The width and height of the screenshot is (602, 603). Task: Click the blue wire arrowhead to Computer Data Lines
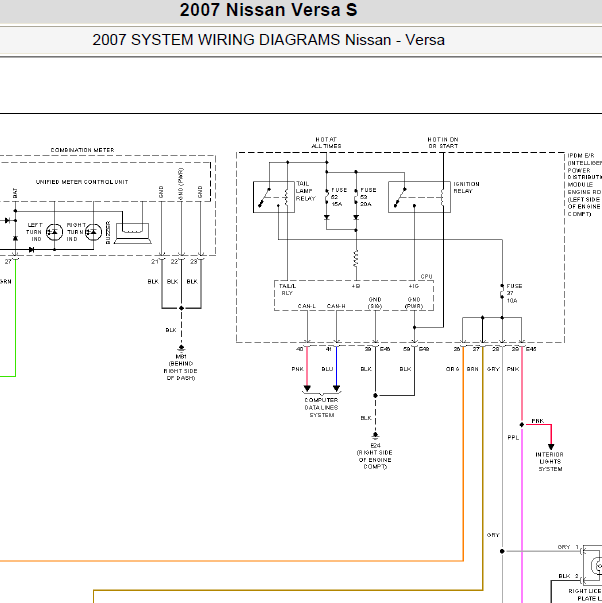pos(337,388)
